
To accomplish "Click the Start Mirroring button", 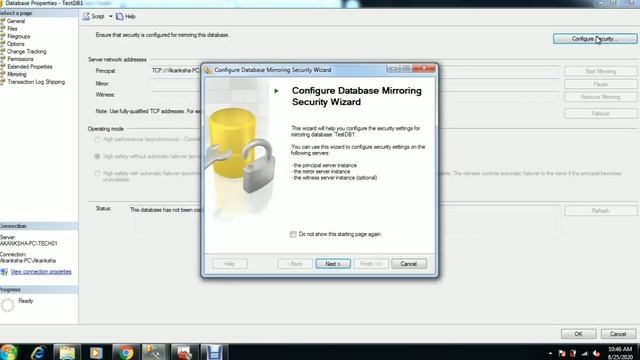I will pyautogui.click(x=600, y=71).
